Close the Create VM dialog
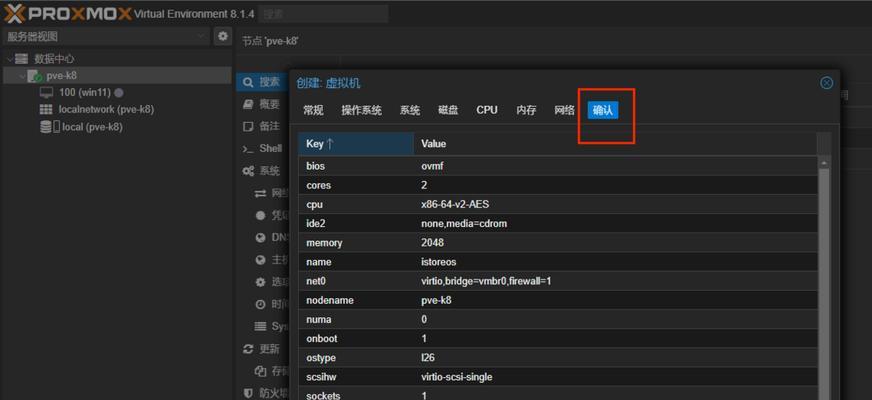The image size is (872, 400). [826, 83]
